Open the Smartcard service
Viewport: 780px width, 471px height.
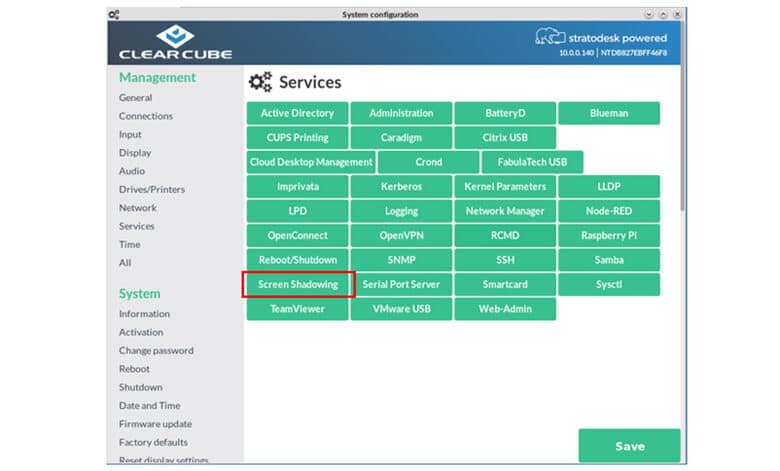(x=505, y=284)
